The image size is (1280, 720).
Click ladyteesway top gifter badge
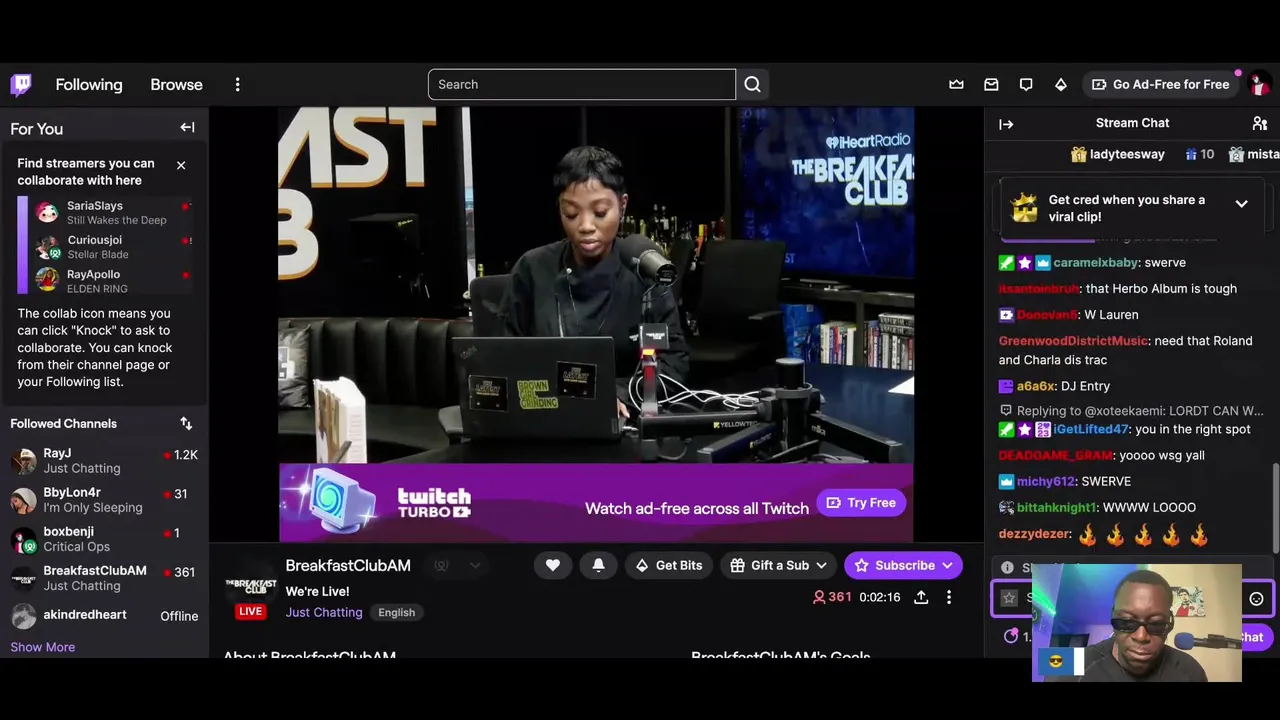tap(1118, 155)
